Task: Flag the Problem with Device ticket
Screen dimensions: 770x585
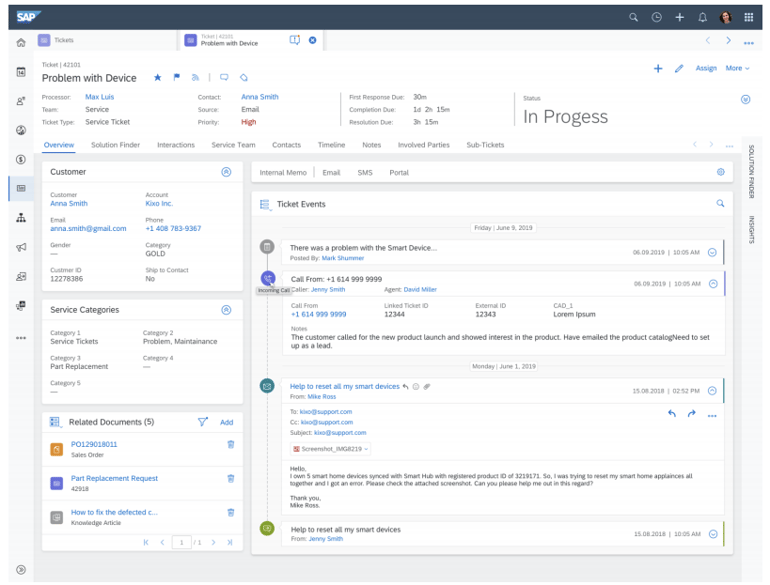Action: (177, 78)
